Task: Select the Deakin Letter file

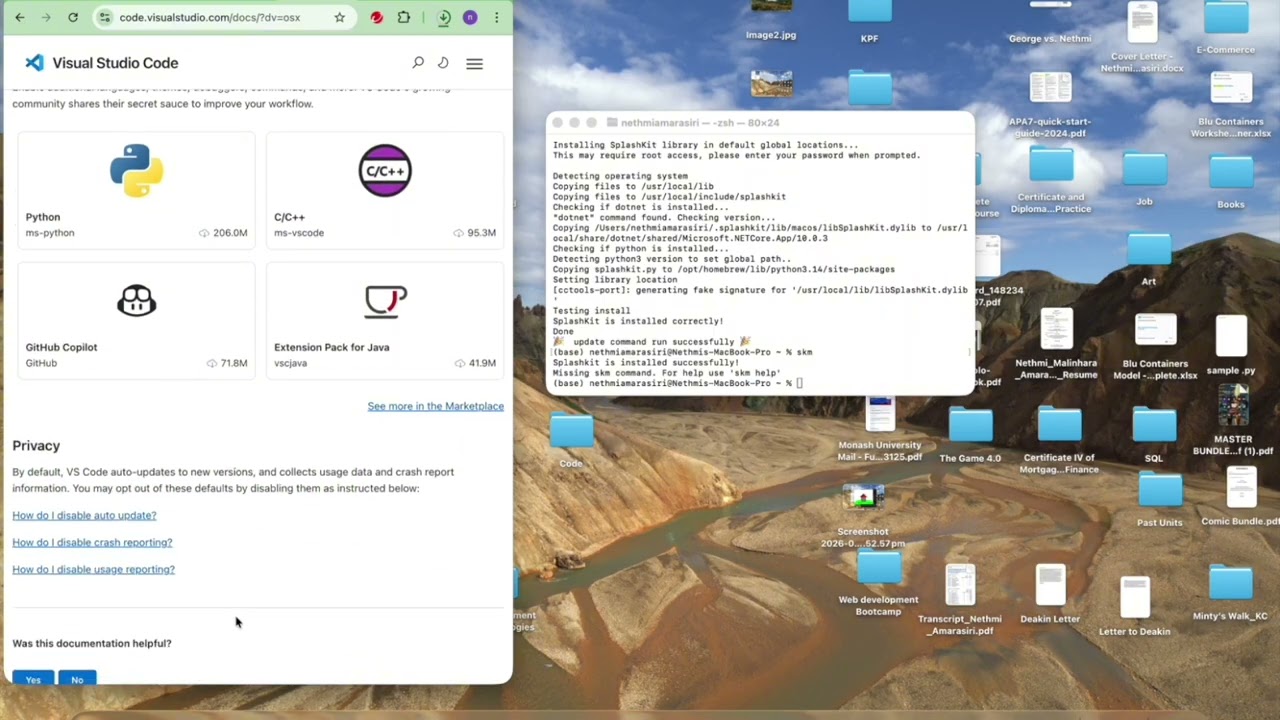Action: coord(1050,595)
